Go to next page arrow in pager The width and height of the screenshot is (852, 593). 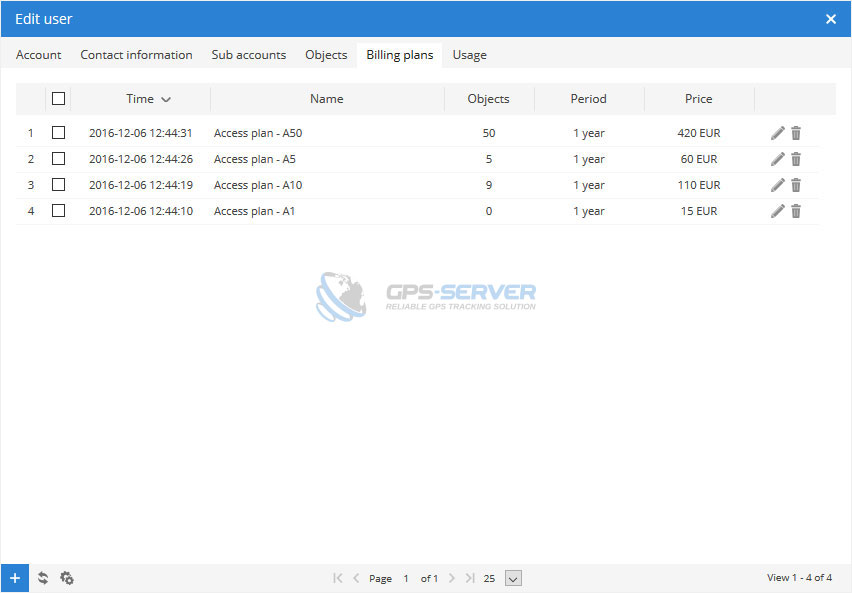point(452,578)
